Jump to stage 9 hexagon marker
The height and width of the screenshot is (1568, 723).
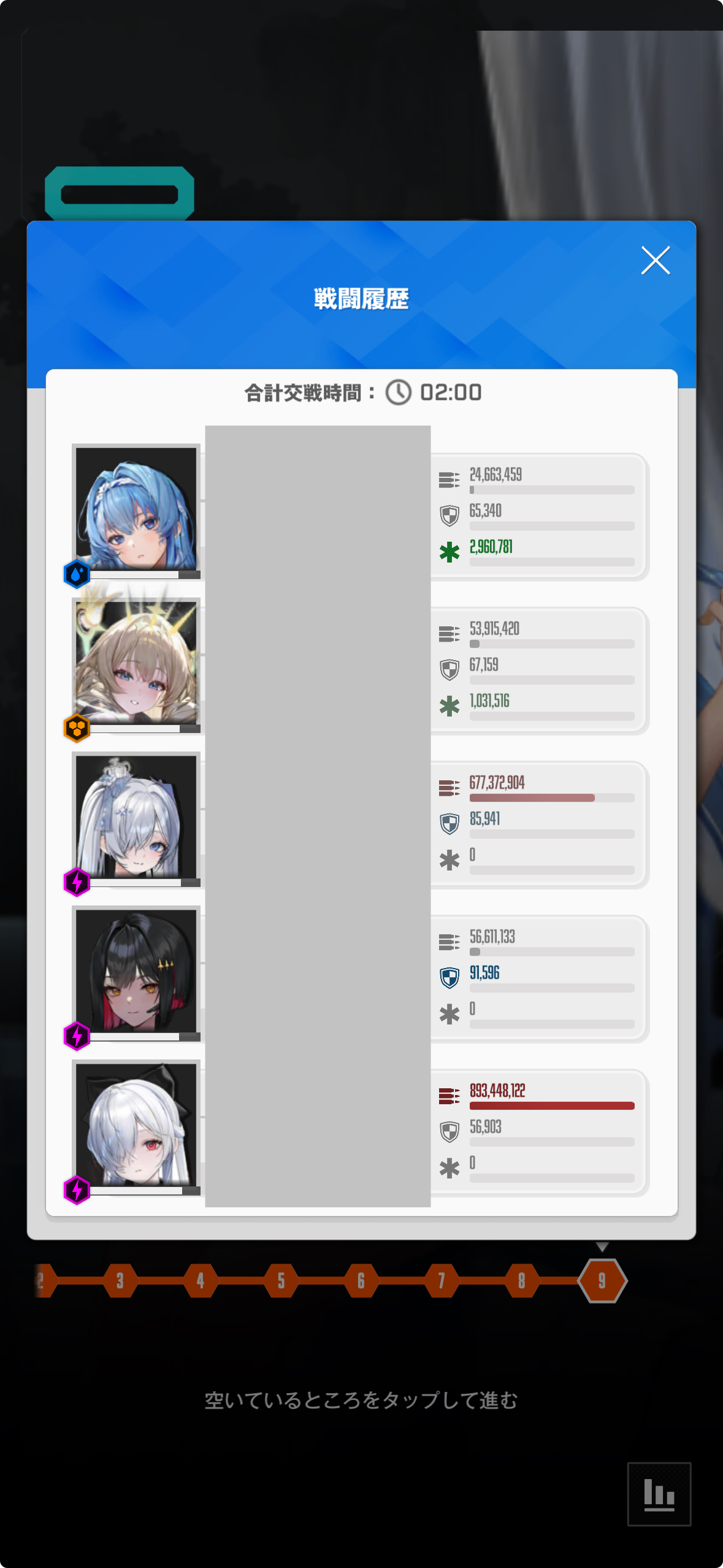tap(602, 1281)
